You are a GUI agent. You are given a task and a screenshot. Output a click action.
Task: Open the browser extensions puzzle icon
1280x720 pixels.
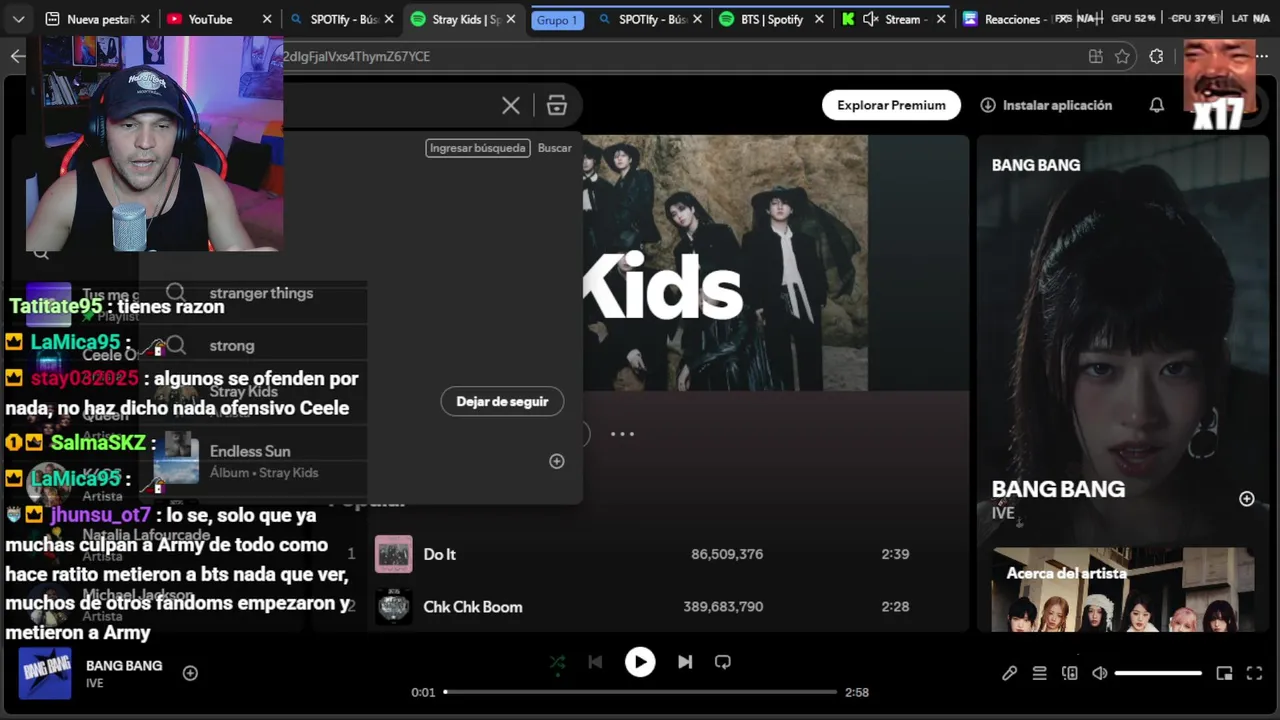point(1156,57)
